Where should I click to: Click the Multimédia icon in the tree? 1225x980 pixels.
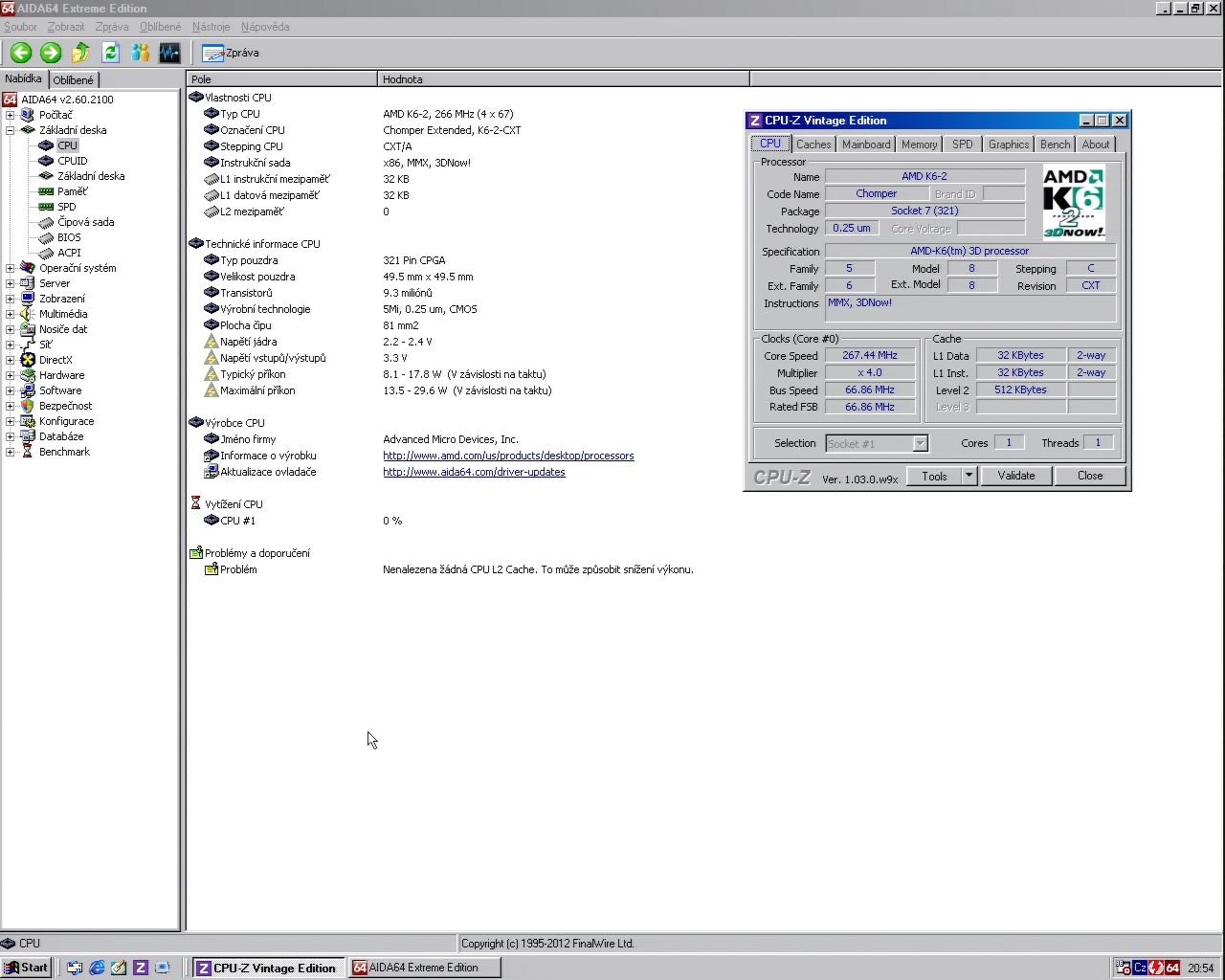pyautogui.click(x=28, y=314)
